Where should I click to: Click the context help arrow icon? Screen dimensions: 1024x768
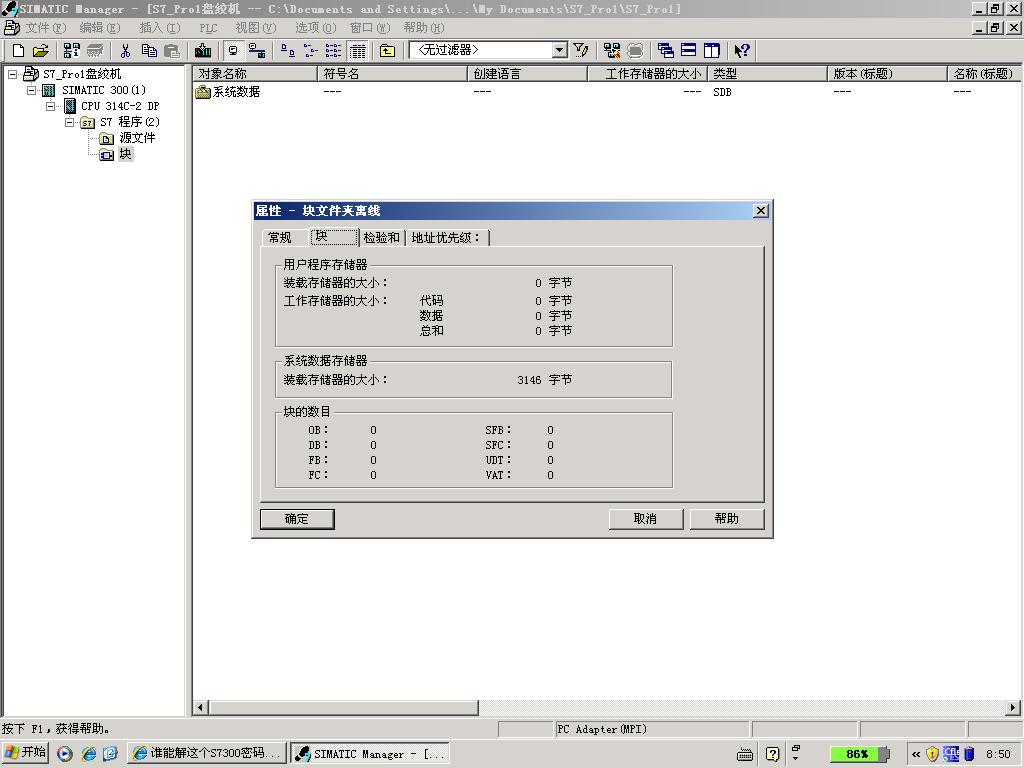click(x=741, y=50)
